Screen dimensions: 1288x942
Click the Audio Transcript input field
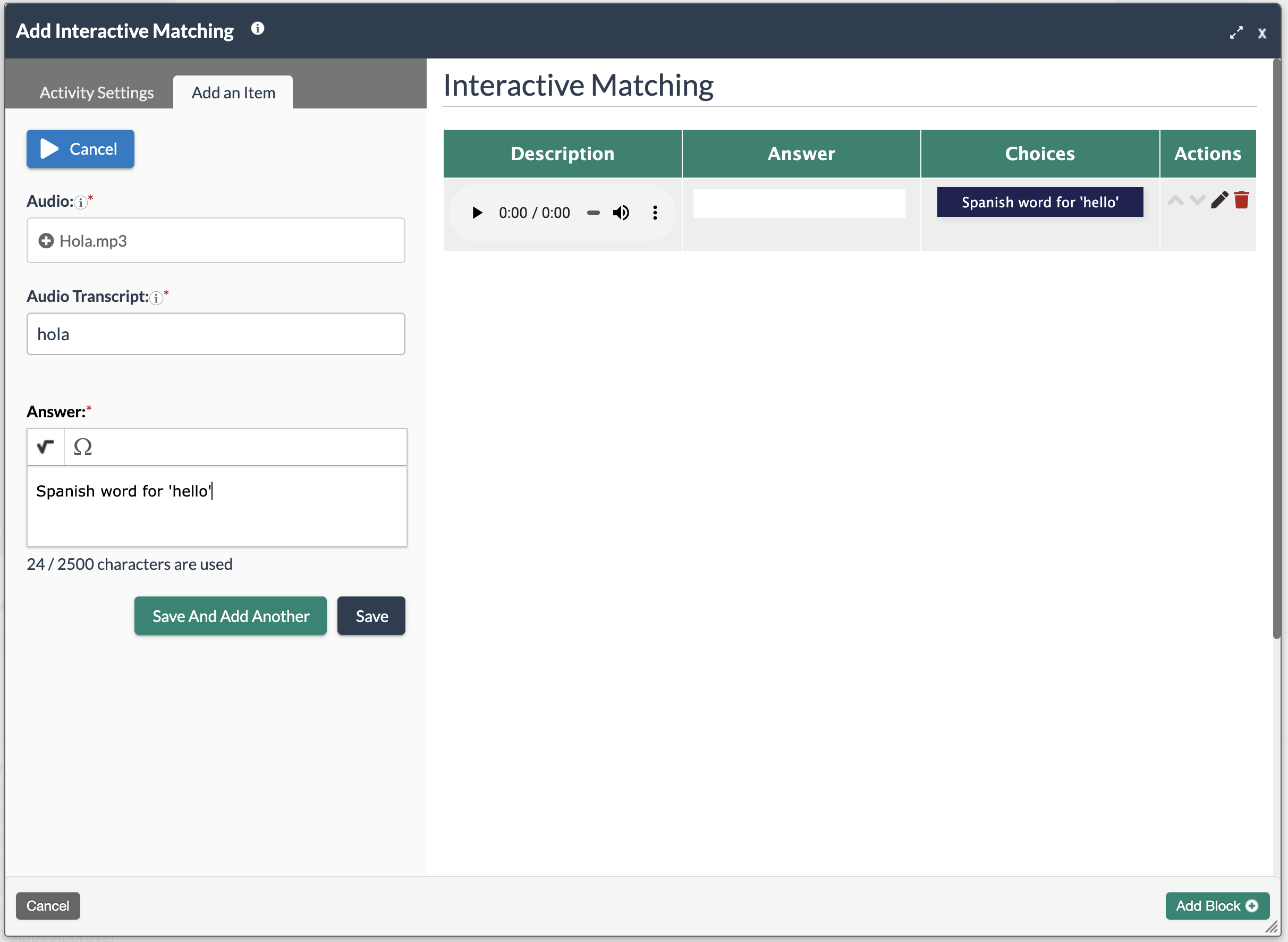215,334
